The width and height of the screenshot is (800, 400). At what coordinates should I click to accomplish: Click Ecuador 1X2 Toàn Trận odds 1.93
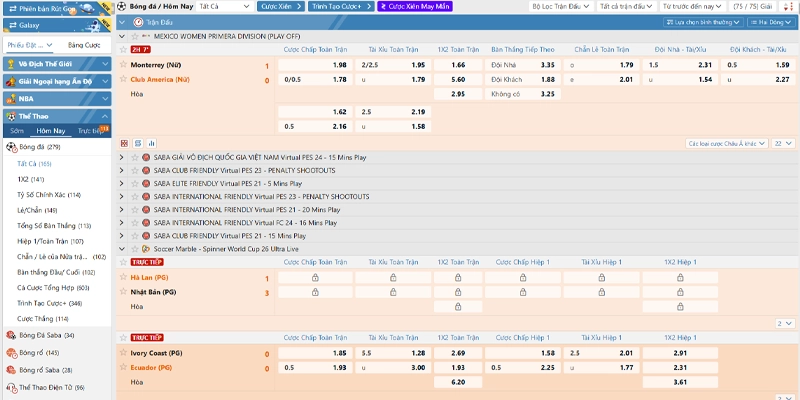point(458,367)
